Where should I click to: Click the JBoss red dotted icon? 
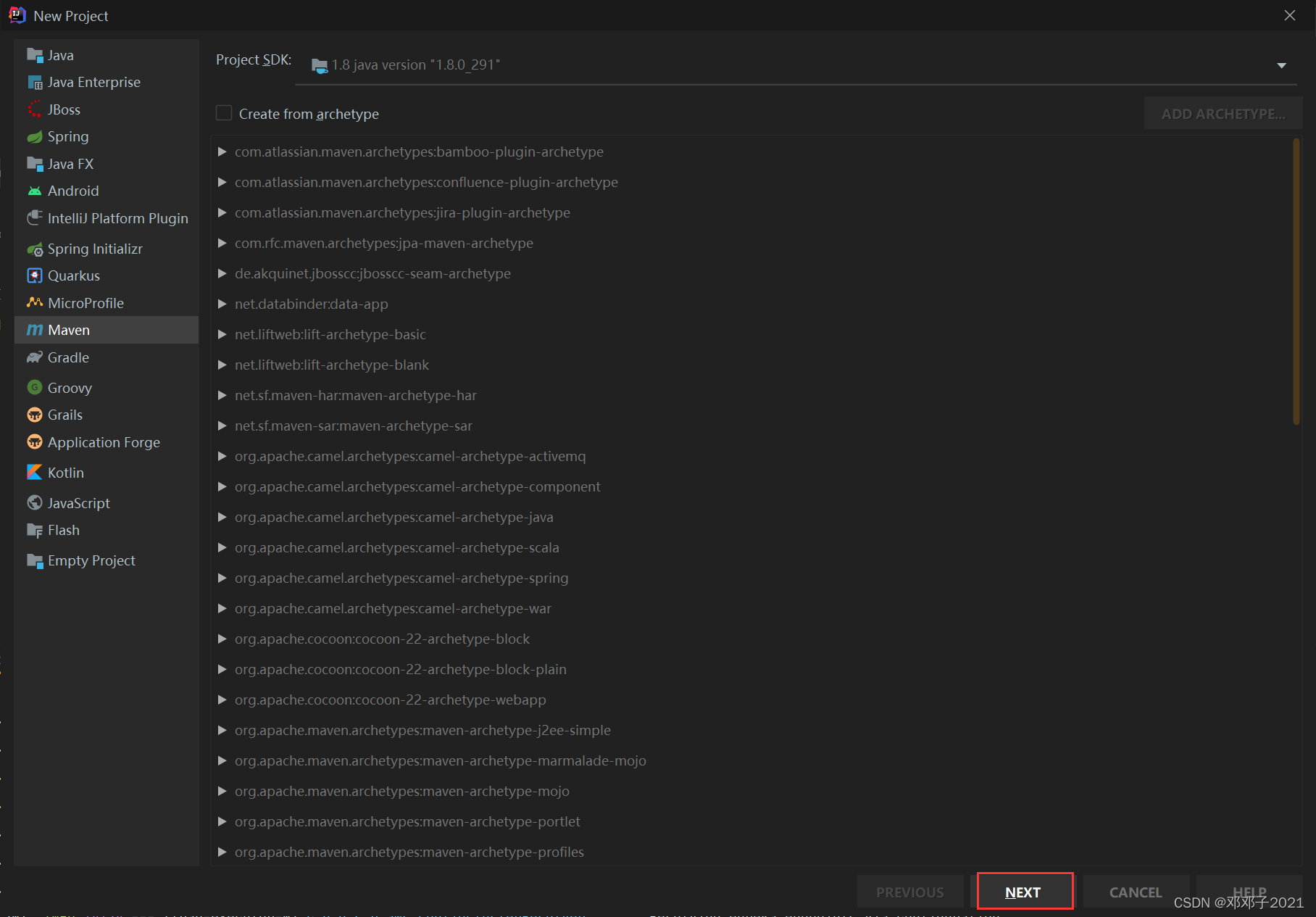click(x=35, y=109)
